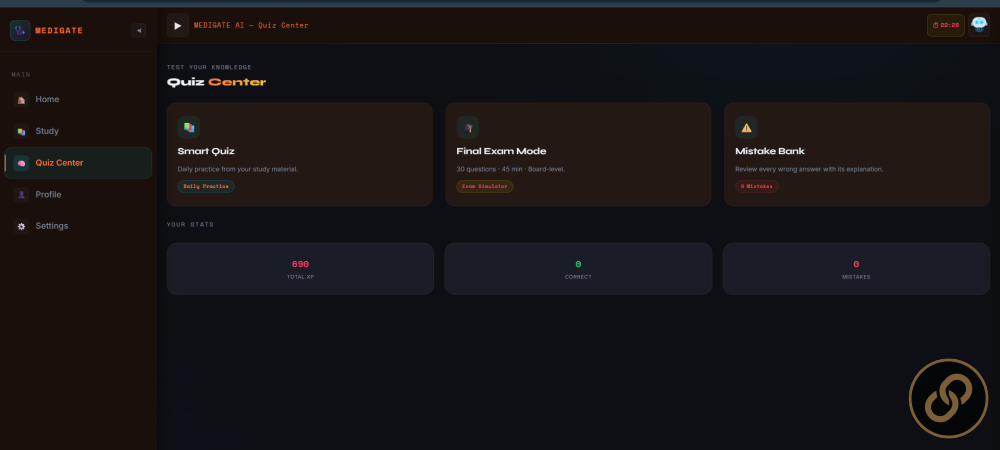Click the Home house icon in sidebar
Image resolution: width=1000 pixels, height=450 pixels.
21,99
